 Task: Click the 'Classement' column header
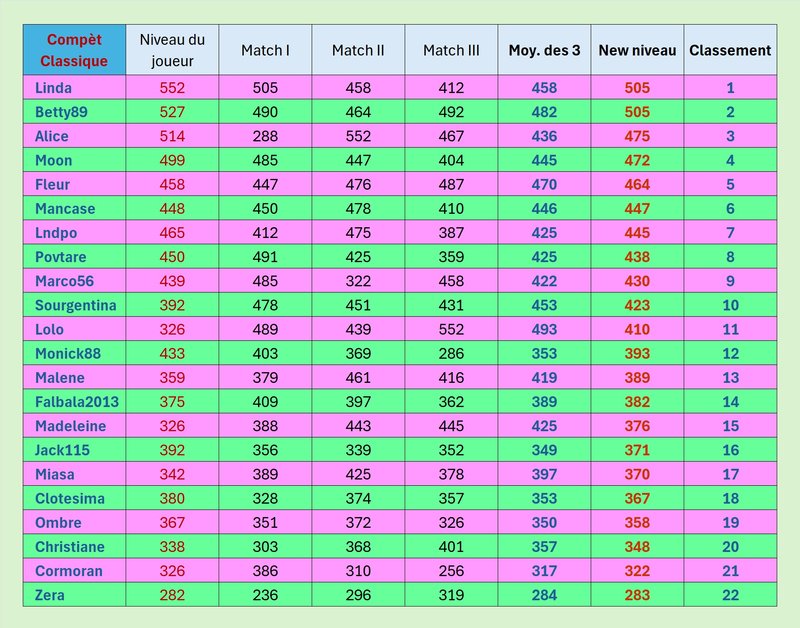point(730,50)
